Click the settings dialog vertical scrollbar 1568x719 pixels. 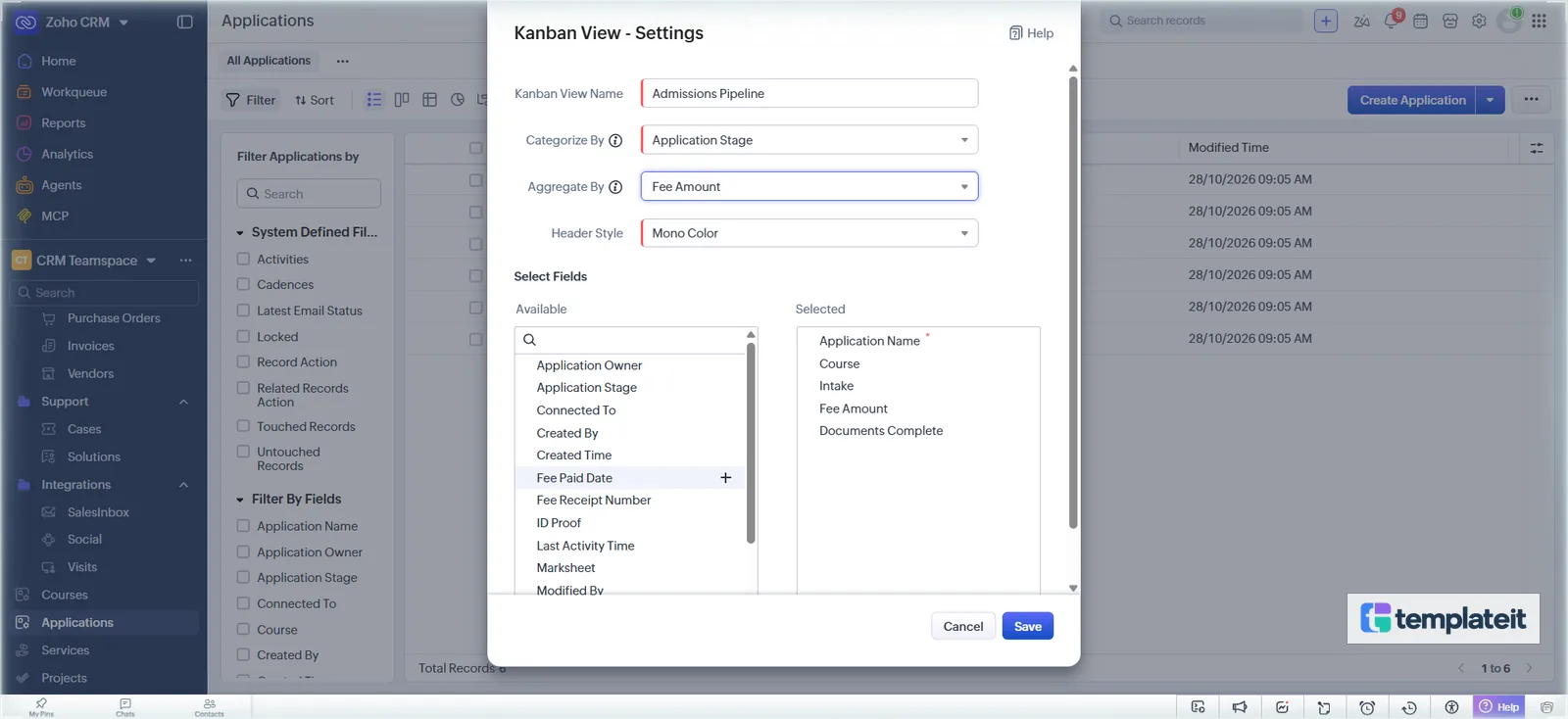pyautogui.click(x=1073, y=302)
